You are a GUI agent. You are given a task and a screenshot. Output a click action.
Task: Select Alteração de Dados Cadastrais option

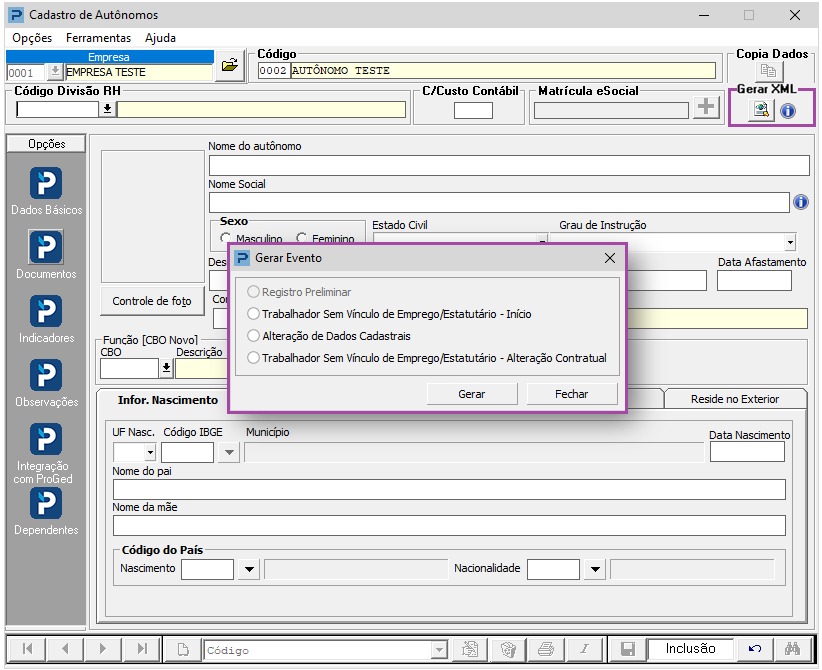253,336
